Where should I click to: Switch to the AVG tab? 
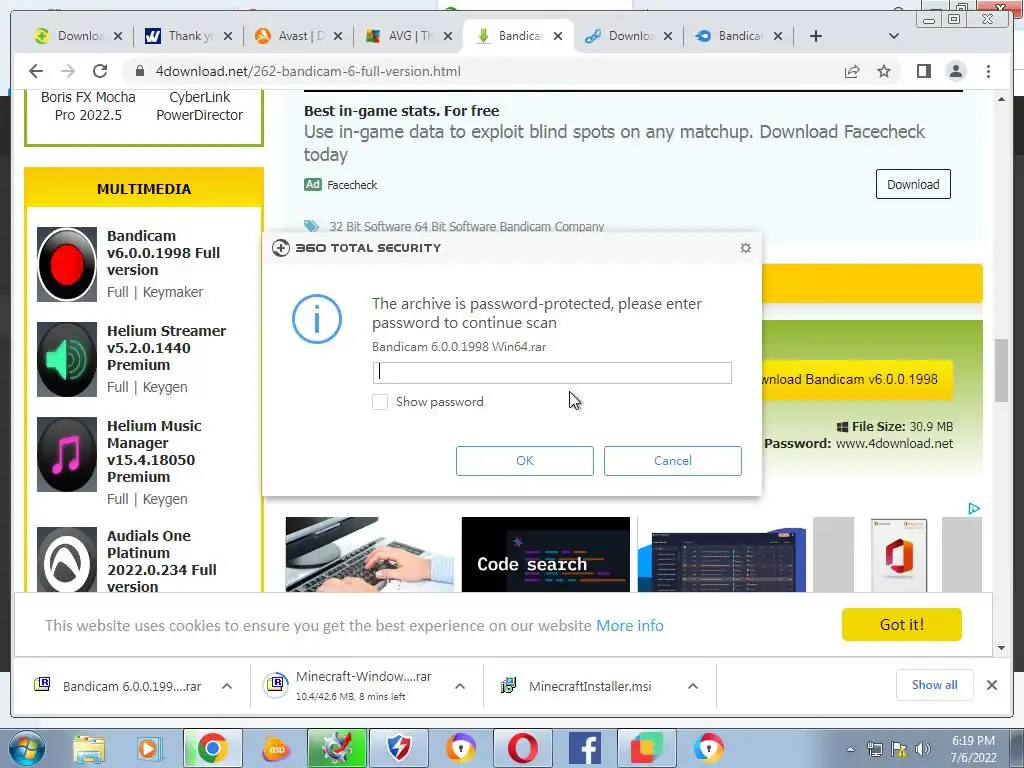pyautogui.click(x=409, y=36)
